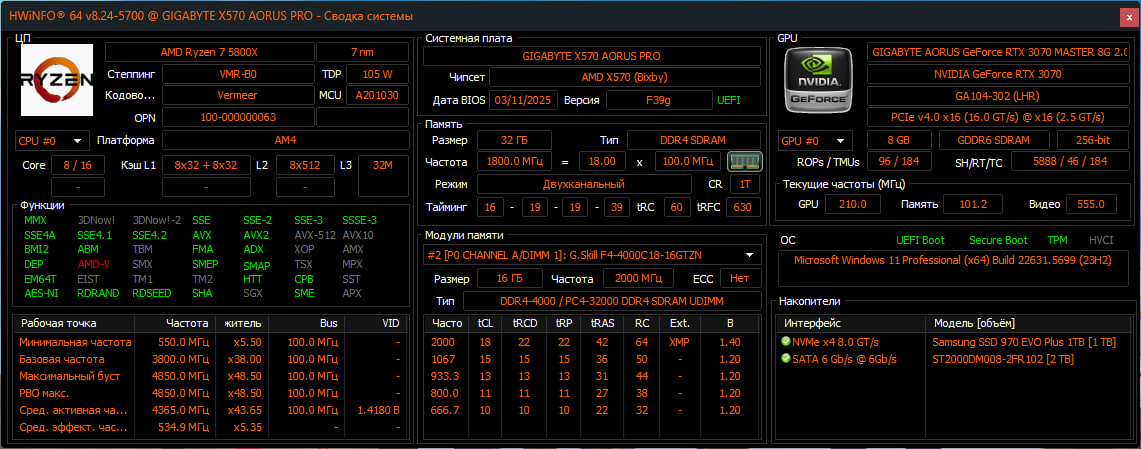Click the memory module icon beside 100.0 МГц
The image size is (1141, 449).
pos(743,161)
